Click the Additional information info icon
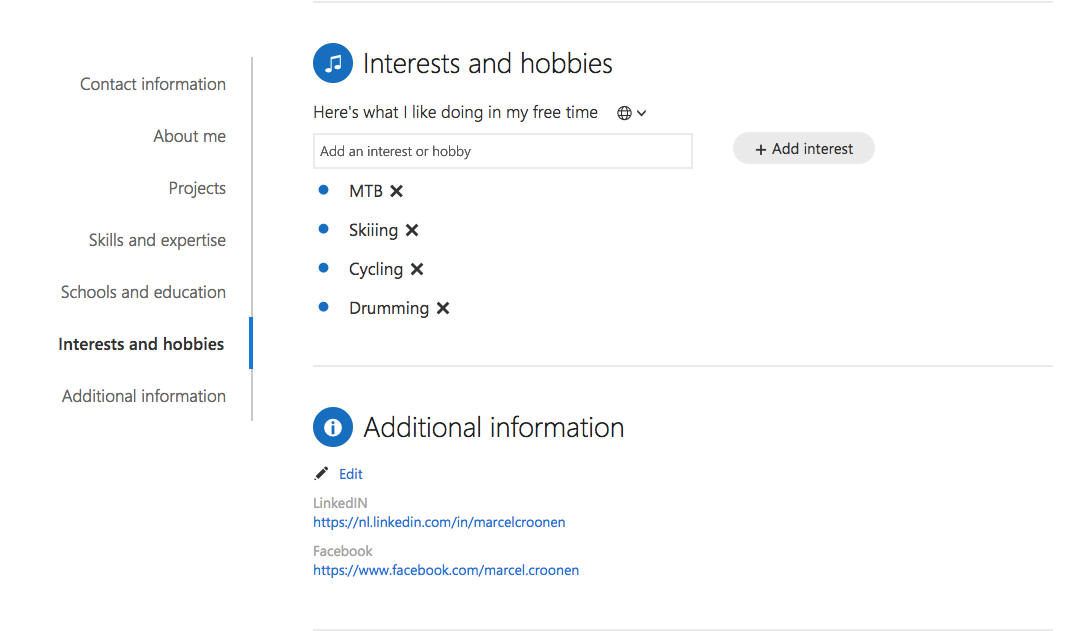This screenshot has height=631, width=1088. click(333, 427)
